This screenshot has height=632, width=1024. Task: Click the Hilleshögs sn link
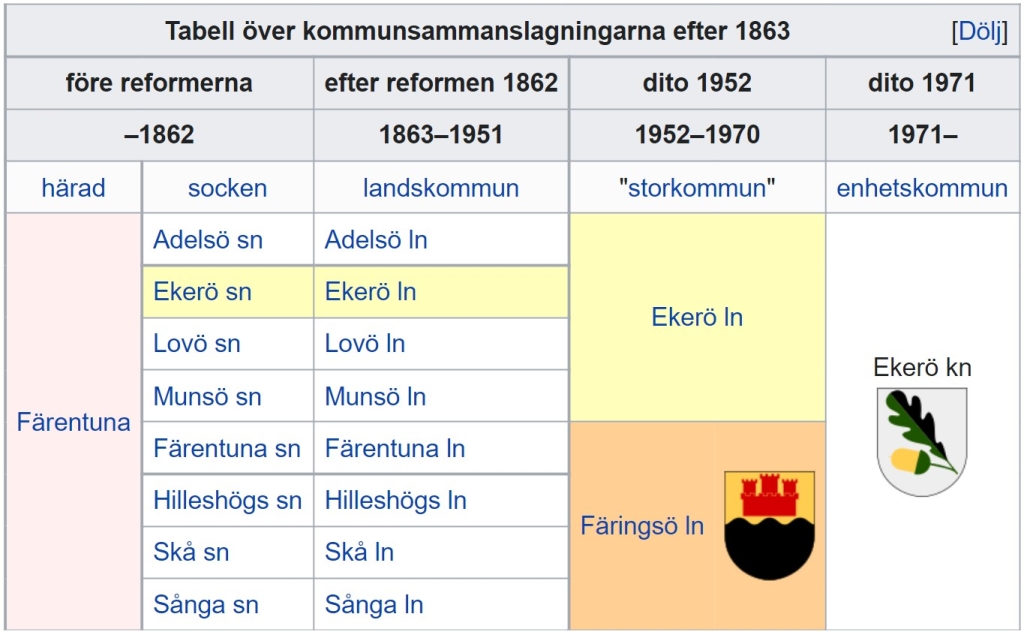tap(227, 501)
